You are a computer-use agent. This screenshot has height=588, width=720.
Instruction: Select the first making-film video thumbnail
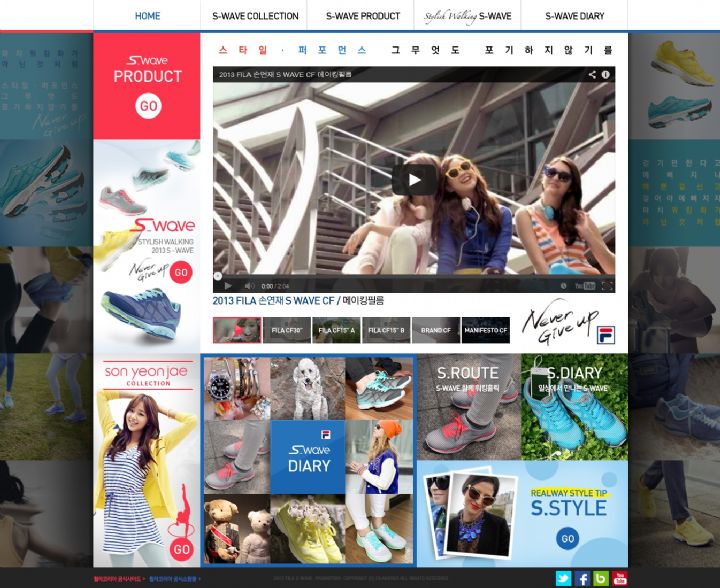(237, 330)
